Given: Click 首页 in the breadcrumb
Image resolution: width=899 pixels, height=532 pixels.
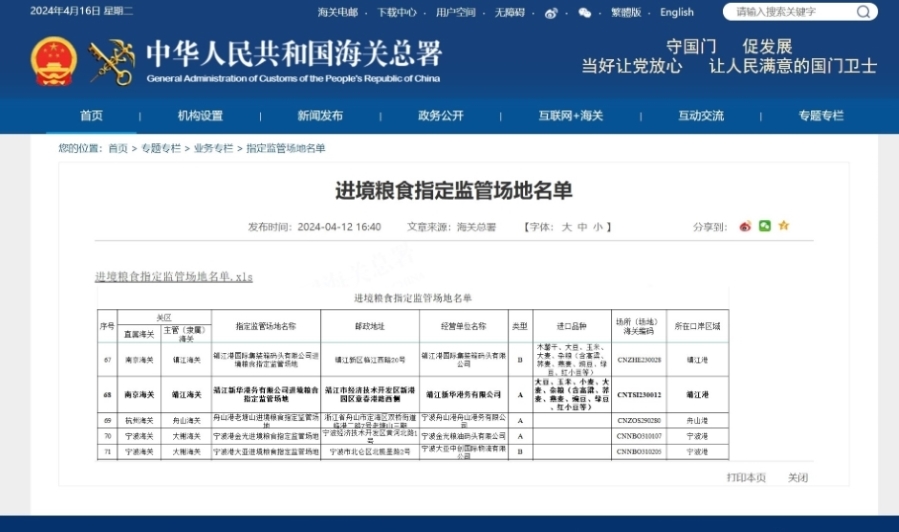Looking at the screenshot, I should (118, 148).
